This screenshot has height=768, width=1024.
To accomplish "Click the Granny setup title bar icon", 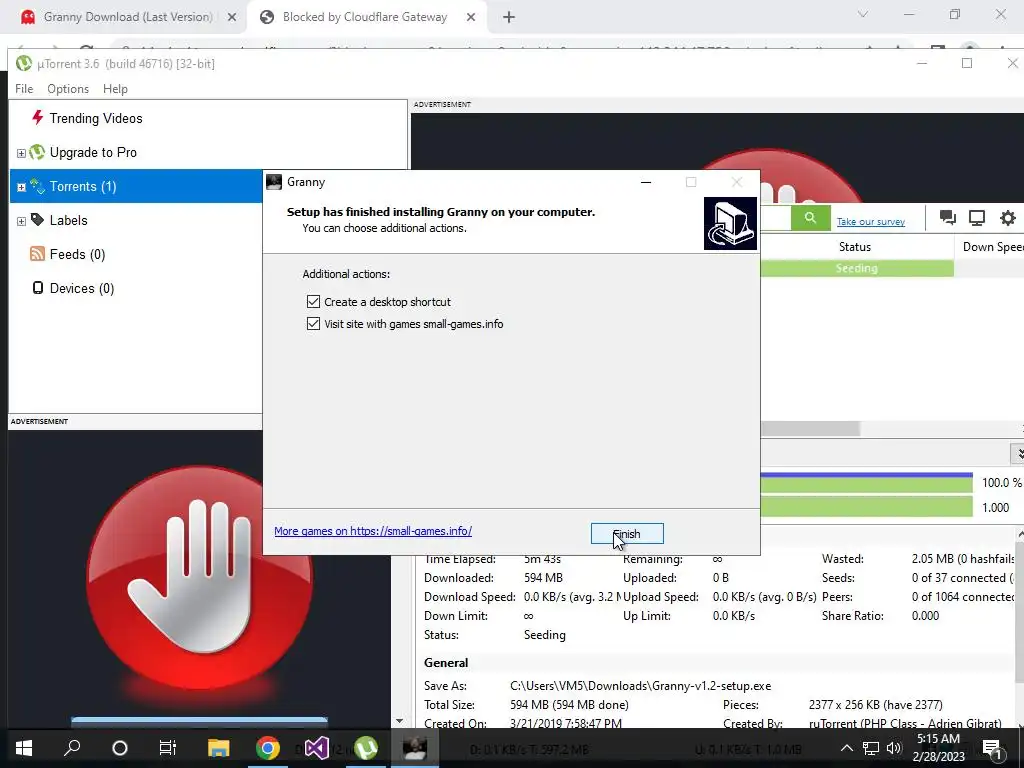I will click(274, 182).
